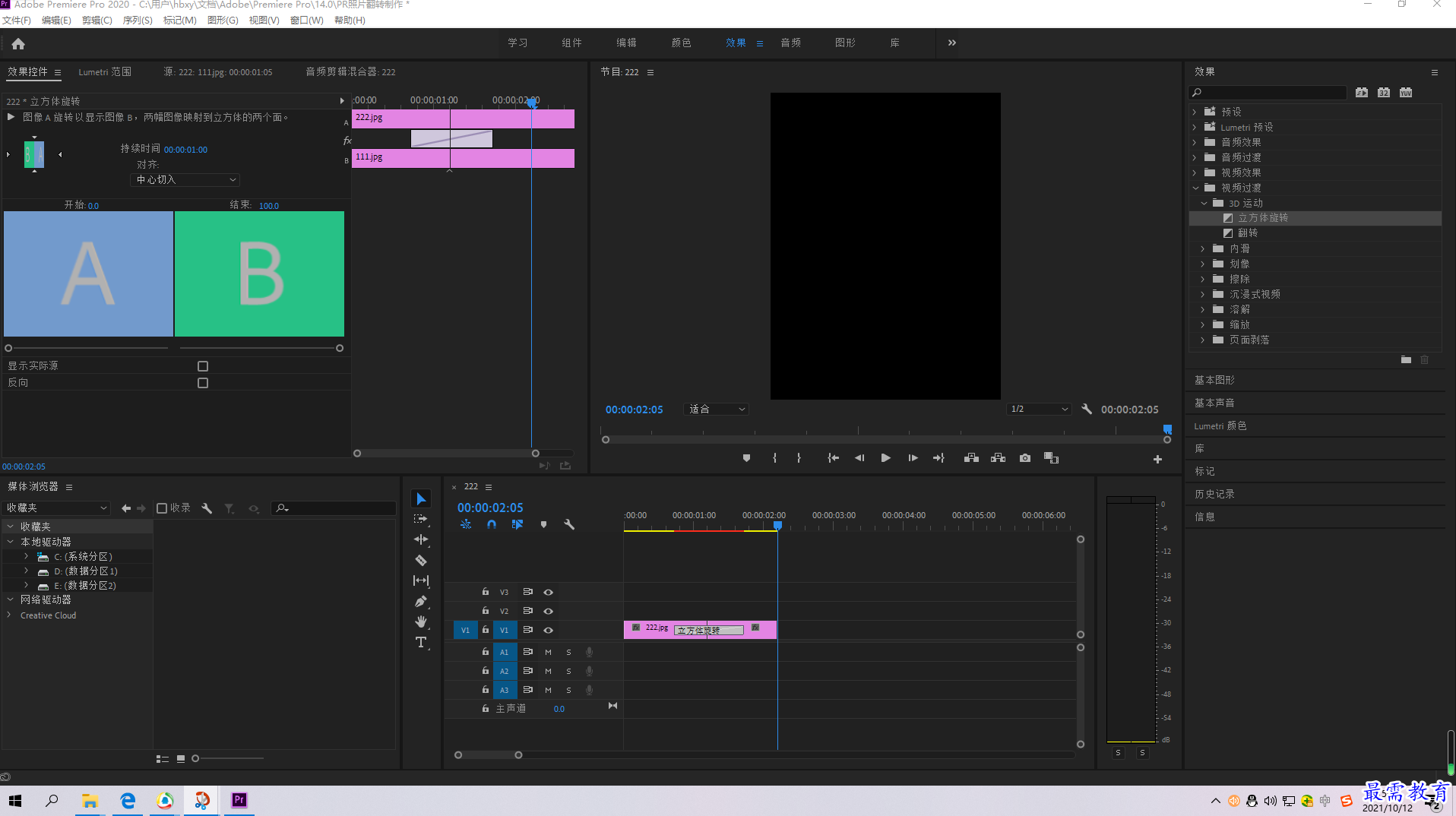Open the 序列(S) menu
The image size is (1456, 816).
coord(138,21)
